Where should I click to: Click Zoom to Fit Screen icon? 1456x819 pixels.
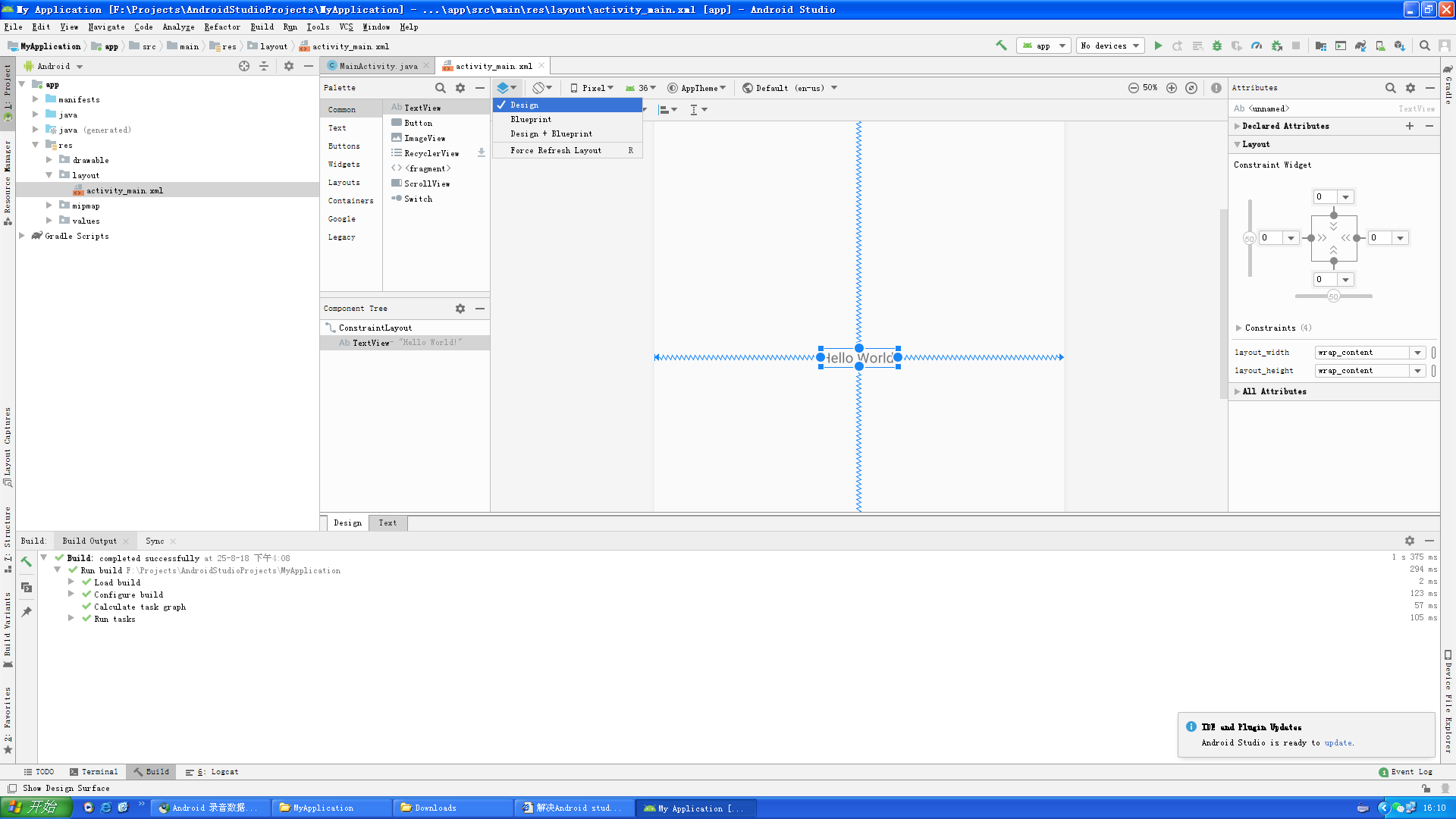pyautogui.click(x=1191, y=88)
